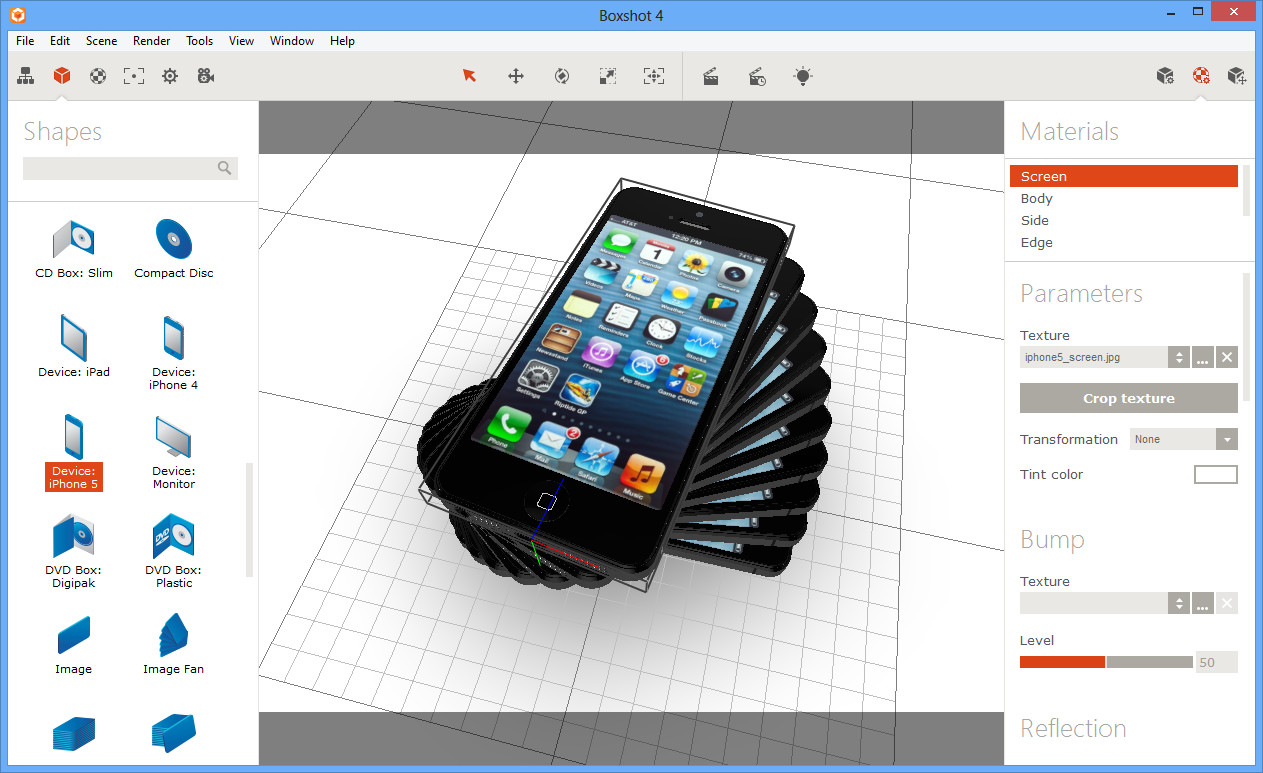Image resolution: width=1263 pixels, height=773 pixels.
Task: Open the shape properties cube-gear icon
Action: tap(1165, 76)
